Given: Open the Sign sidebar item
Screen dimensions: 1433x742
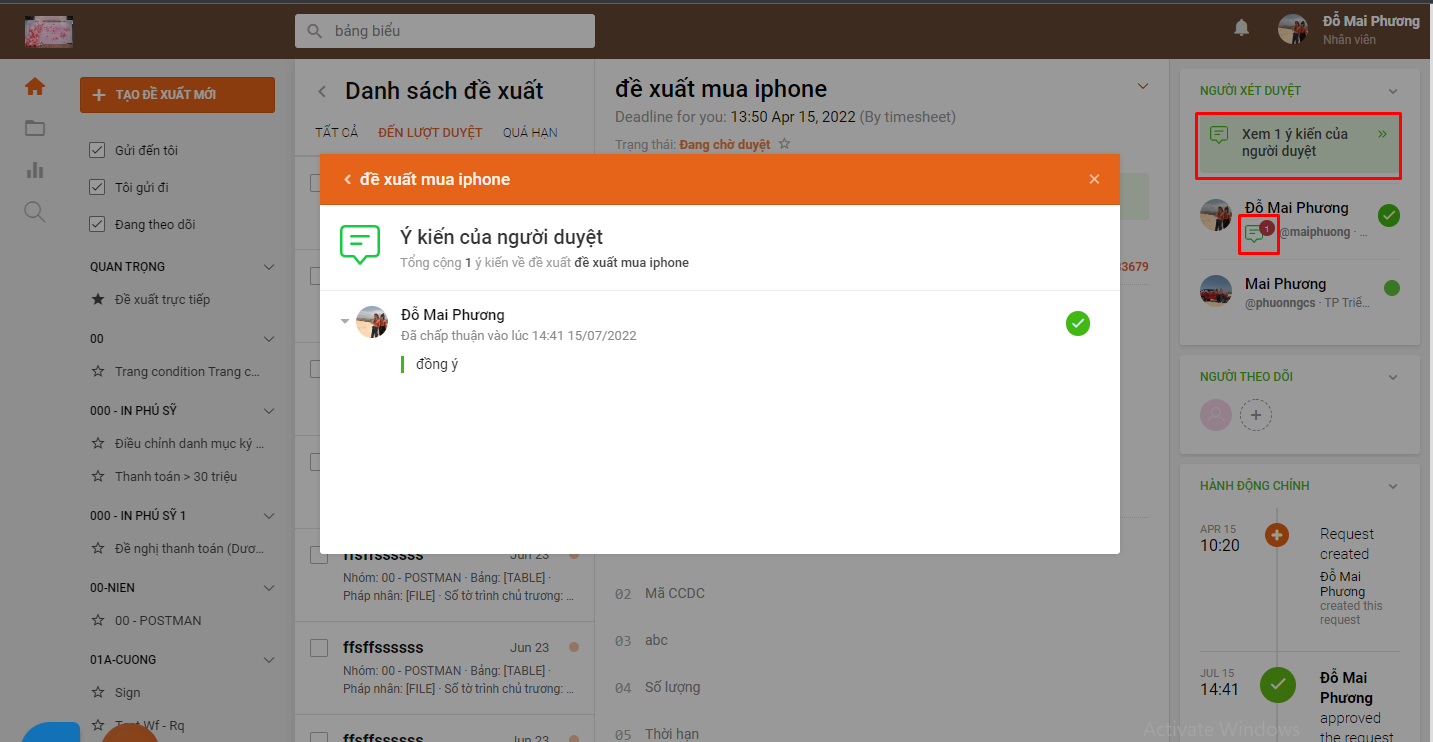Looking at the screenshot, I should 127,692.
